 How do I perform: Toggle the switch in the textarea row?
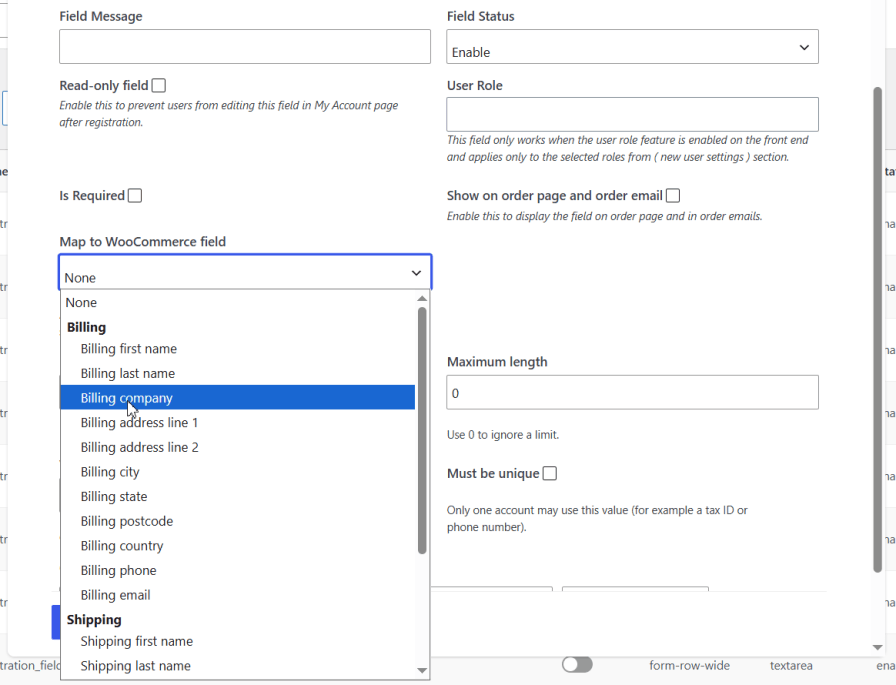tap(577, 664)
